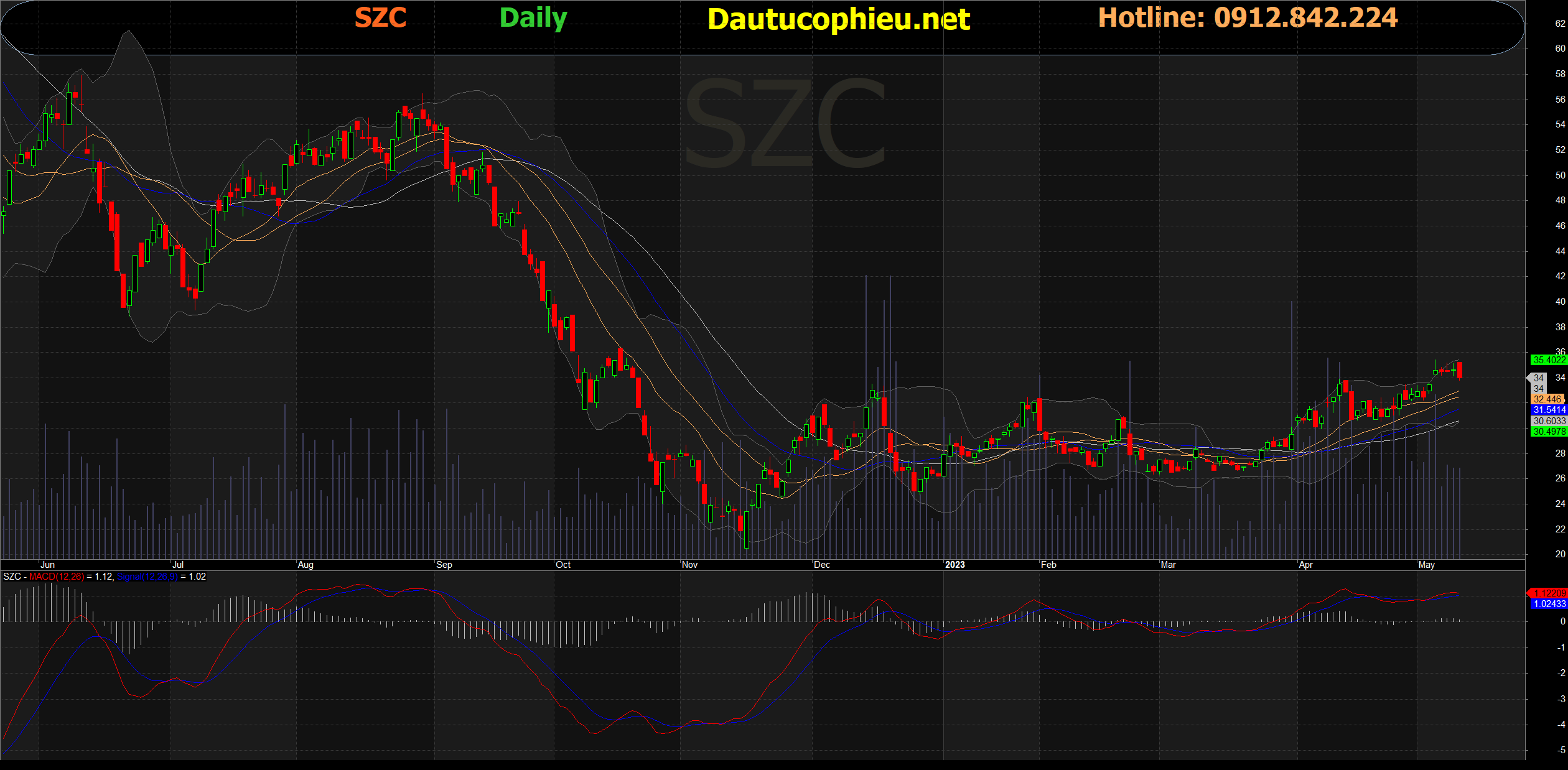Image resolution: width=1568 pixels, height=770 pixels.
Task: Click the green Daily timeframe label
Action: pos(533,17)
